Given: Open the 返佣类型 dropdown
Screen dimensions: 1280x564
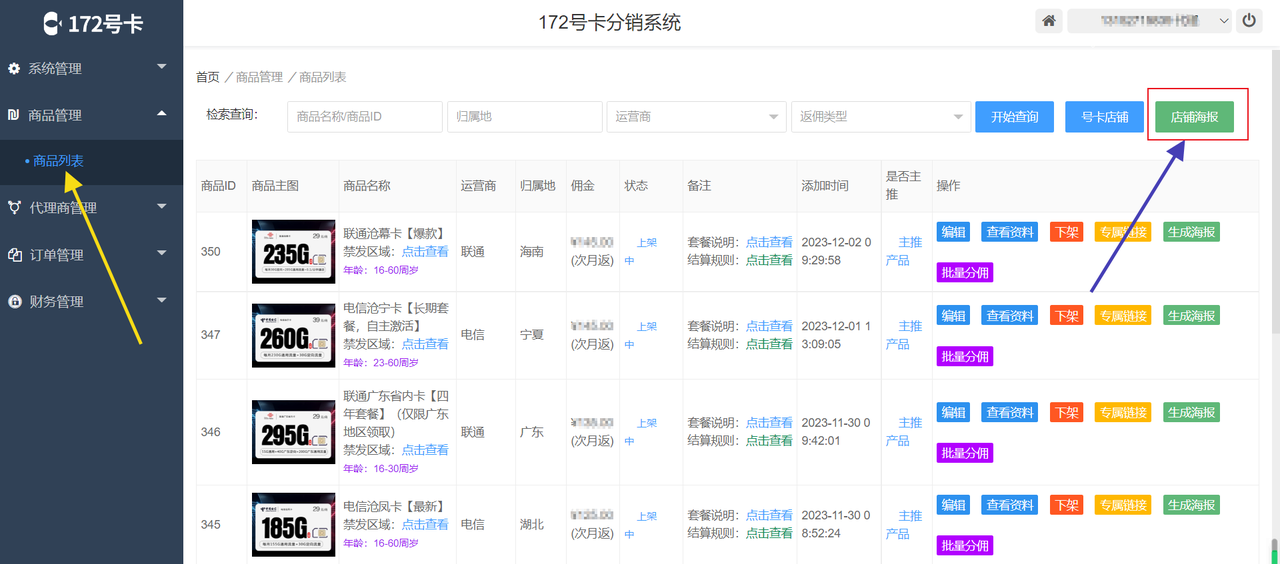Looking at the screenshot, I should (881, 116).
